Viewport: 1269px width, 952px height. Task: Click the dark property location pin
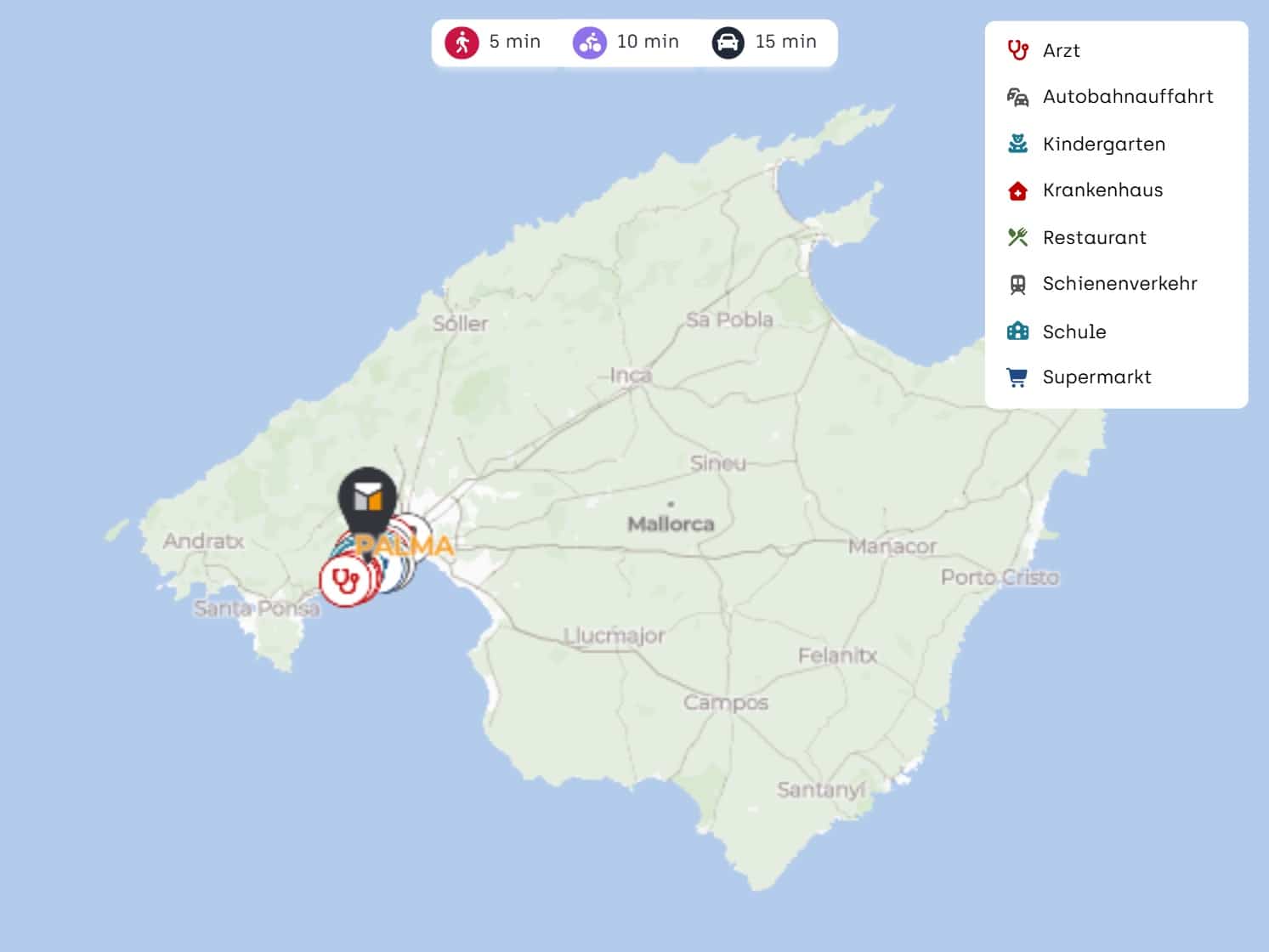pyautogui.click(x=367, y=497)
